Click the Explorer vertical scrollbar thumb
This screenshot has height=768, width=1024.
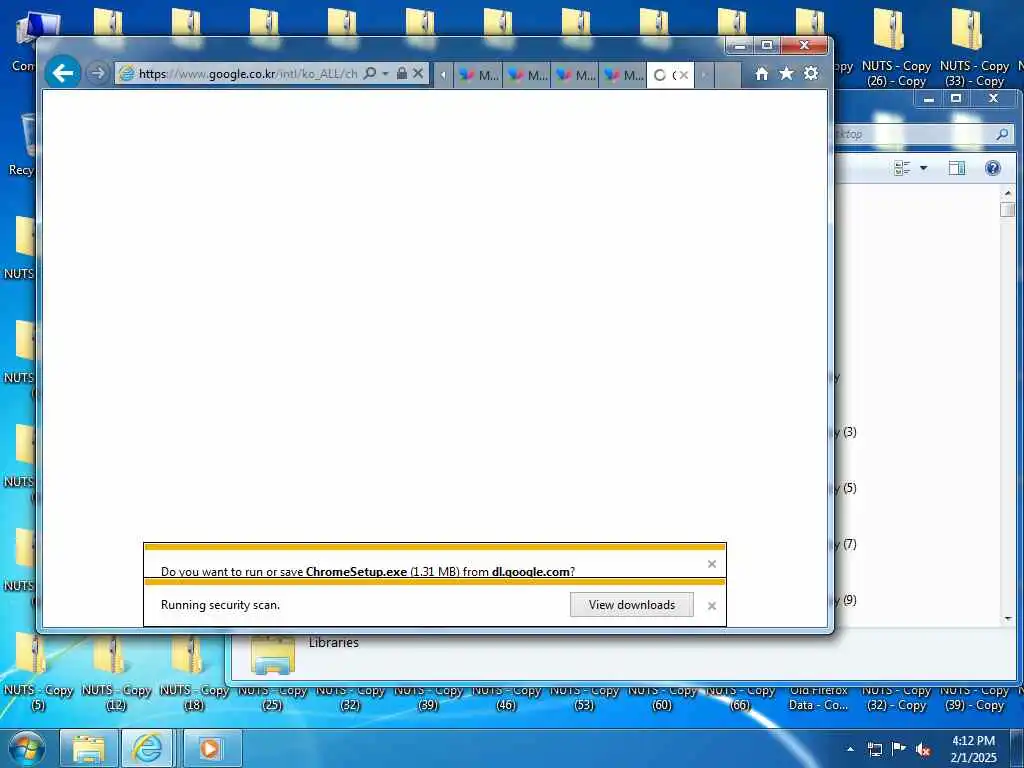[1008, 209]
